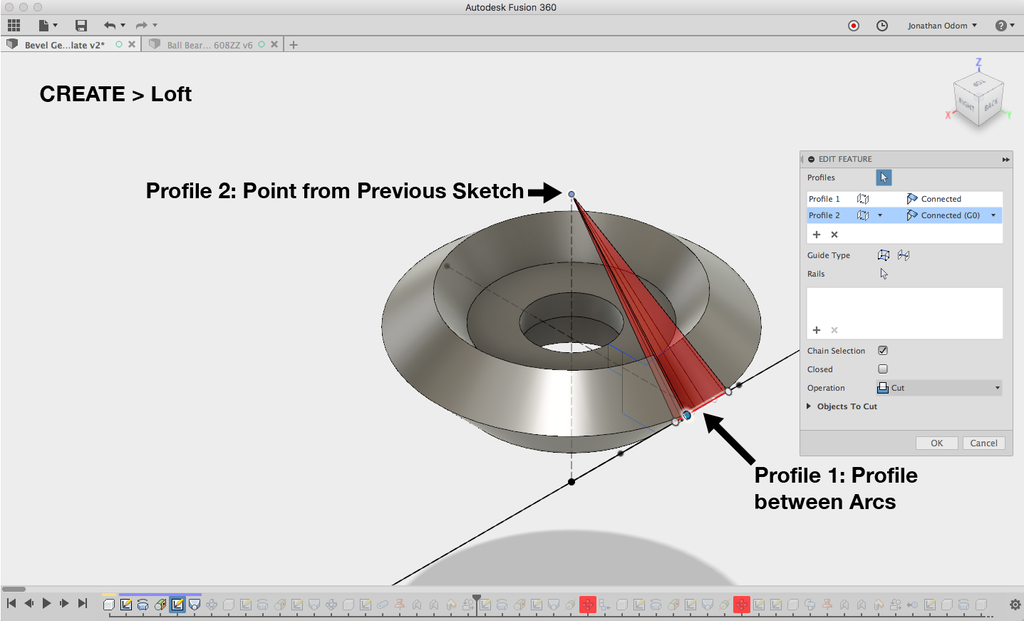The height and width of the screenshot is (621, 1024).
Task: Select the sketch point at cone apex
Action: click(571, 194)
